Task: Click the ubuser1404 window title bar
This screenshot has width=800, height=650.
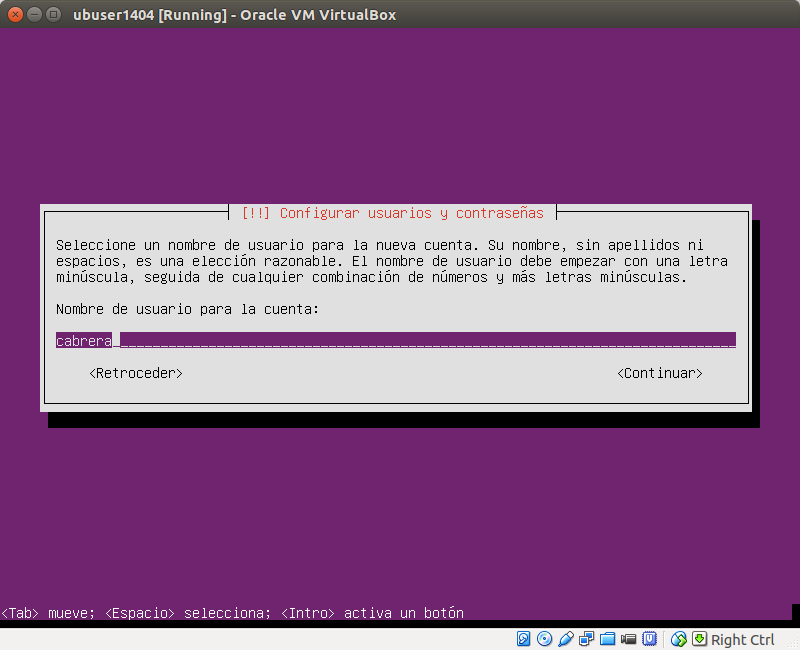Action: [232, 15]
